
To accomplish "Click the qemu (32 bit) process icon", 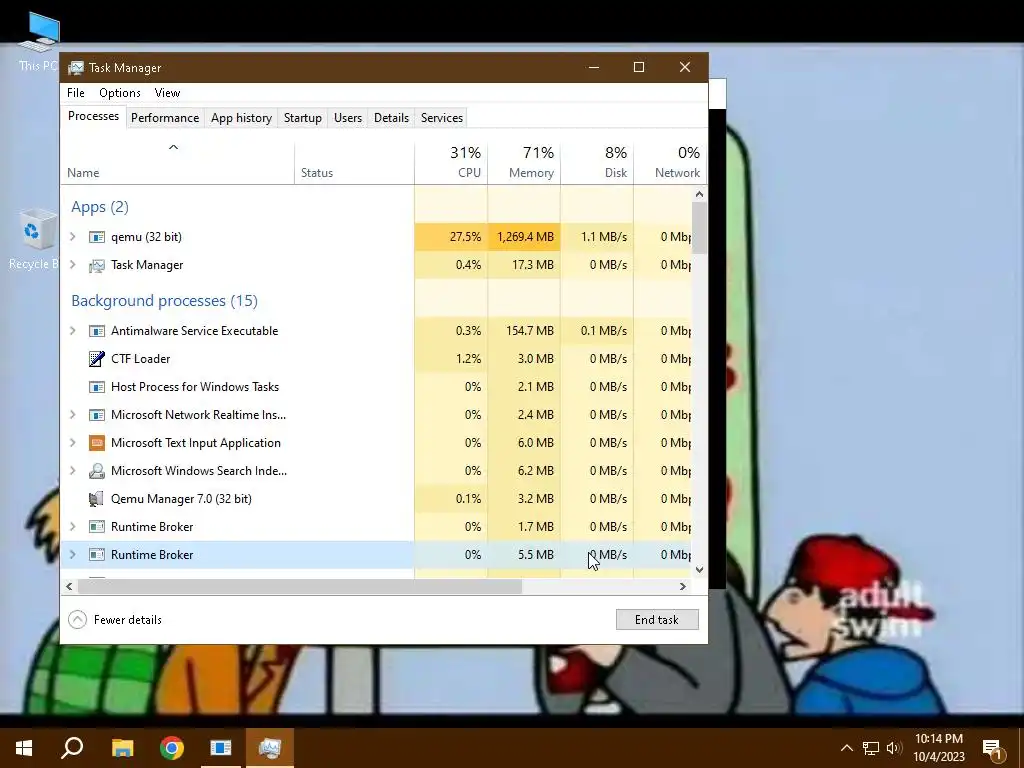I will pos(97,237).
